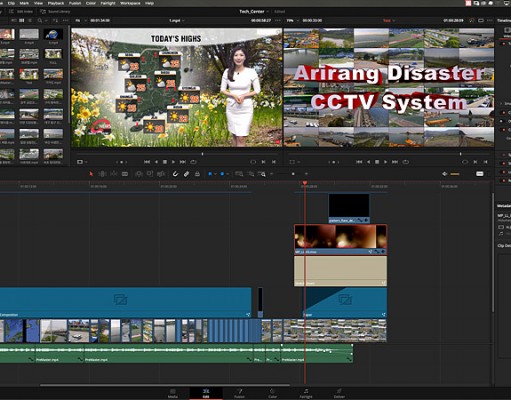
Task: Open the Clip menu
Action: click(11, 3)
